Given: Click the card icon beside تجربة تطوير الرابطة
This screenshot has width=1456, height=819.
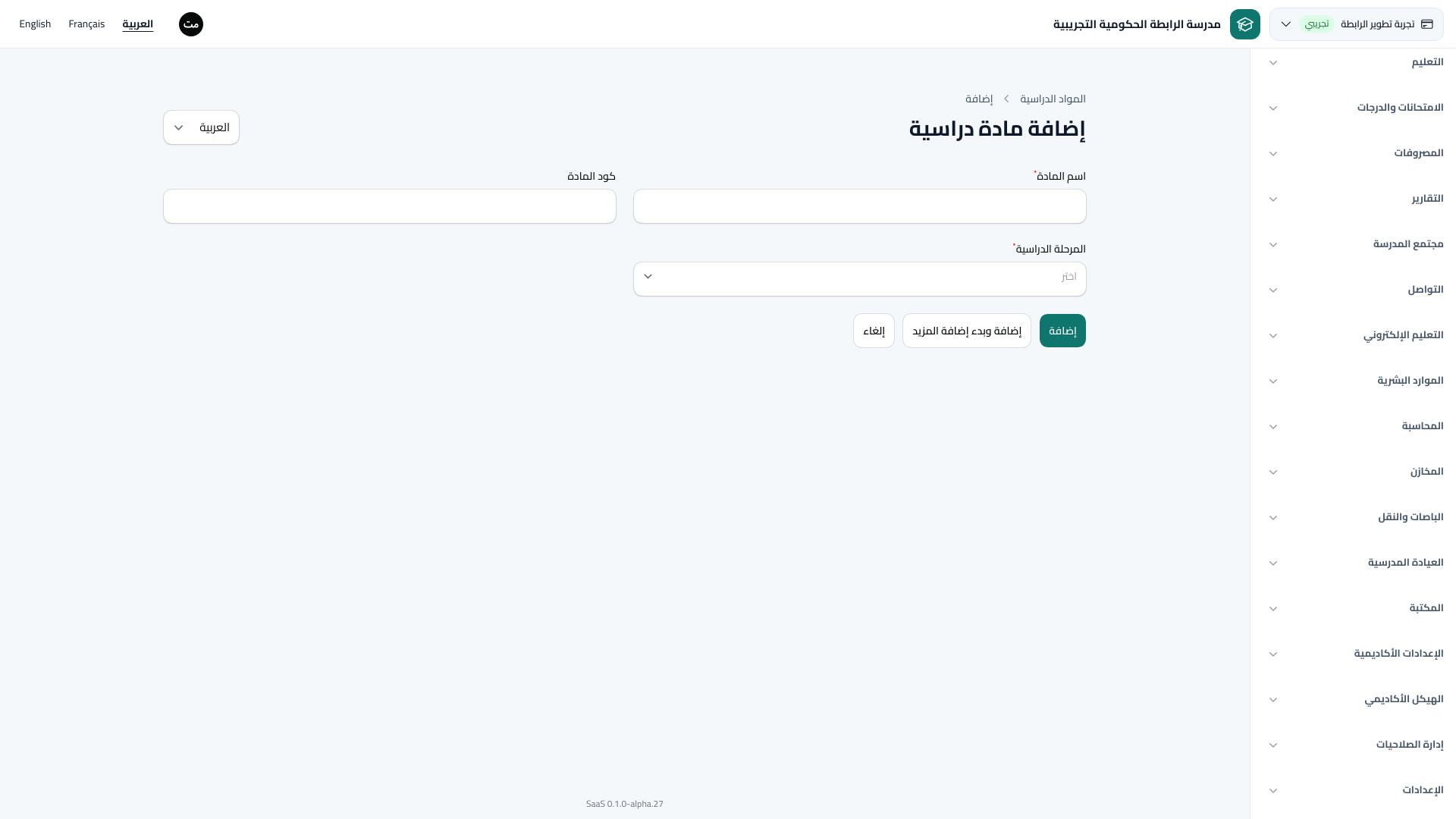Looking at the screenshot, I should click(x=1426, y=24).
